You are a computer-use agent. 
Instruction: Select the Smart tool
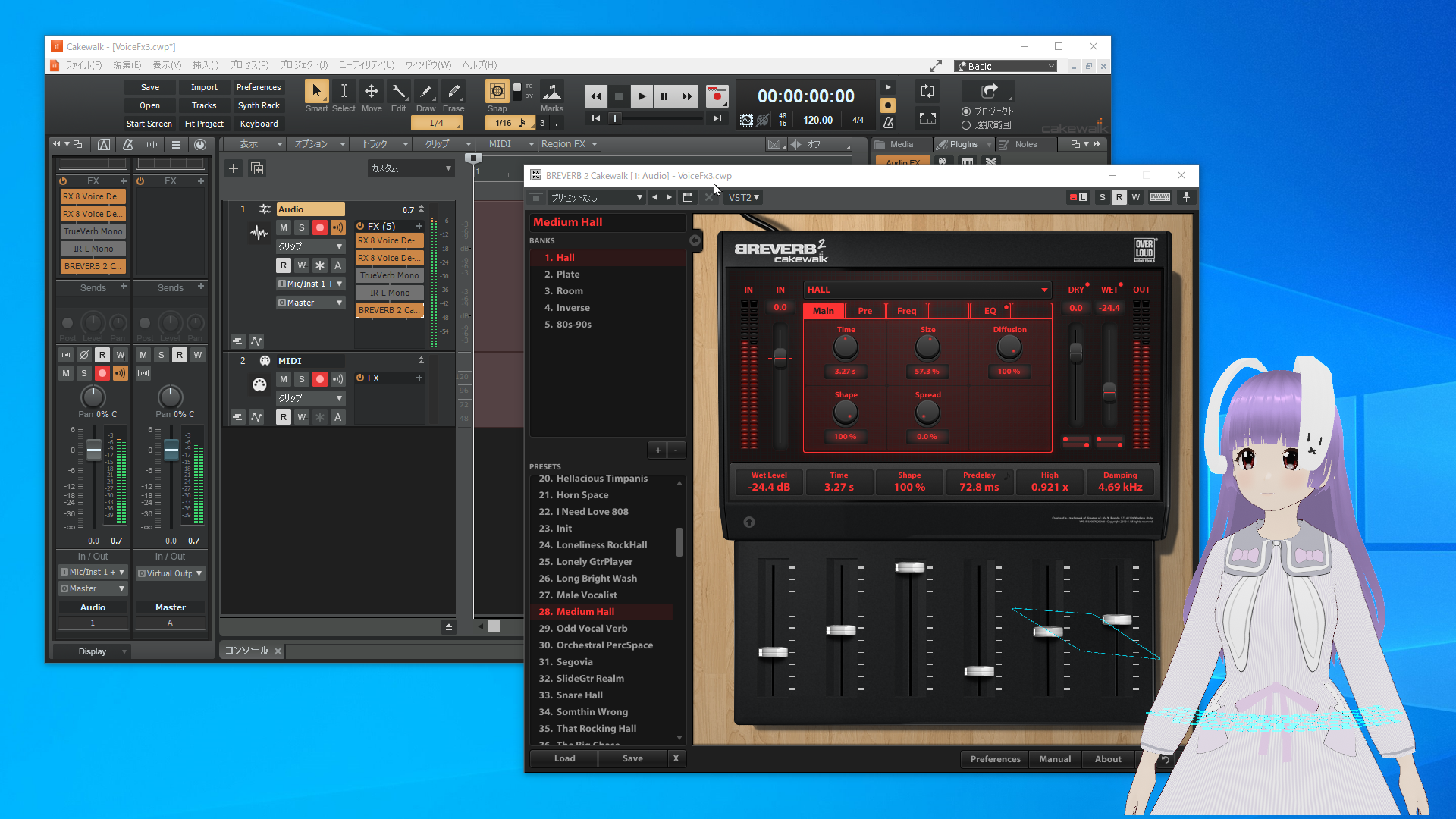point(316,92)
